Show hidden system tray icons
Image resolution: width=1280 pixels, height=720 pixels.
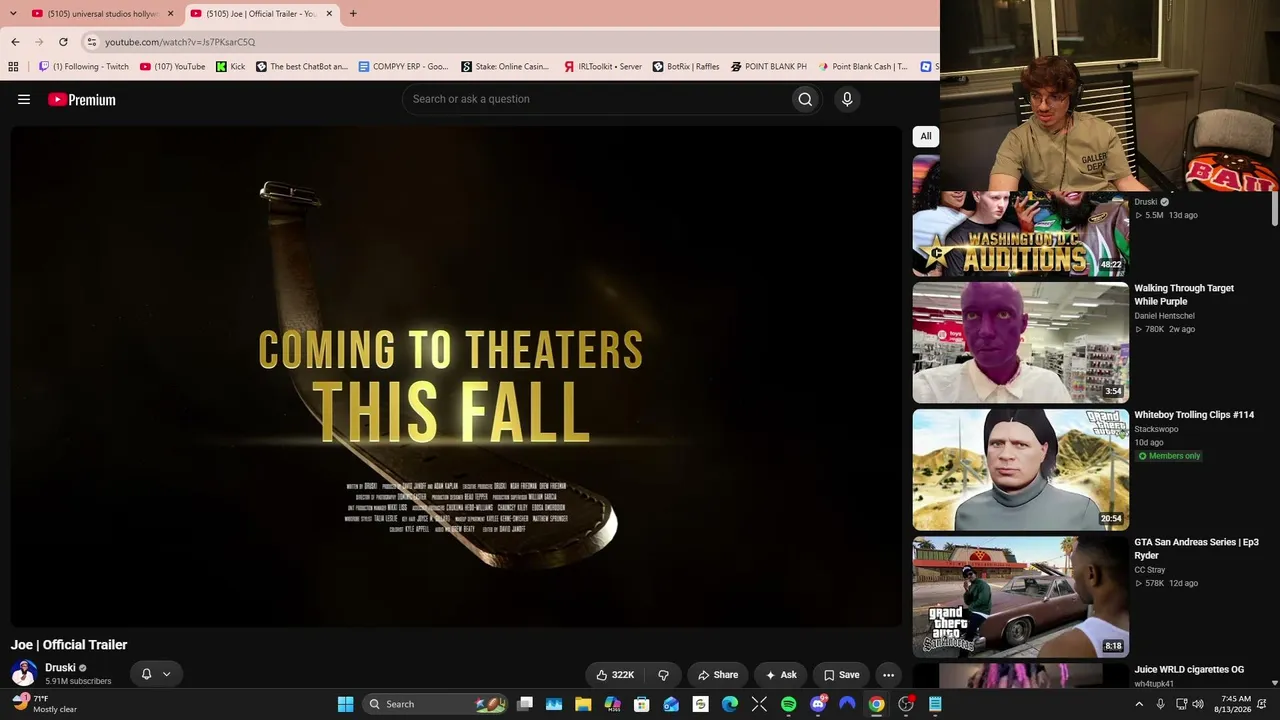pyautogui.click(x=1139, y=704)
